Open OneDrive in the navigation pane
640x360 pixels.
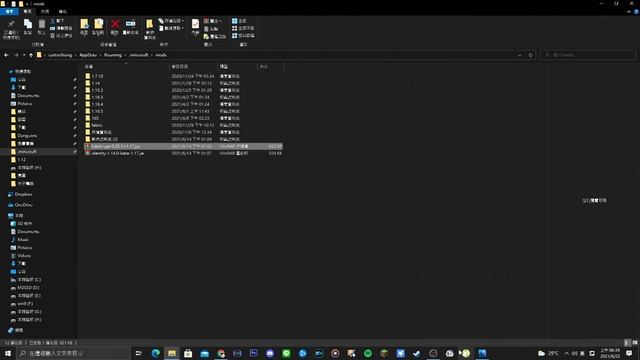pyautogui.click(x=23, y=205)
